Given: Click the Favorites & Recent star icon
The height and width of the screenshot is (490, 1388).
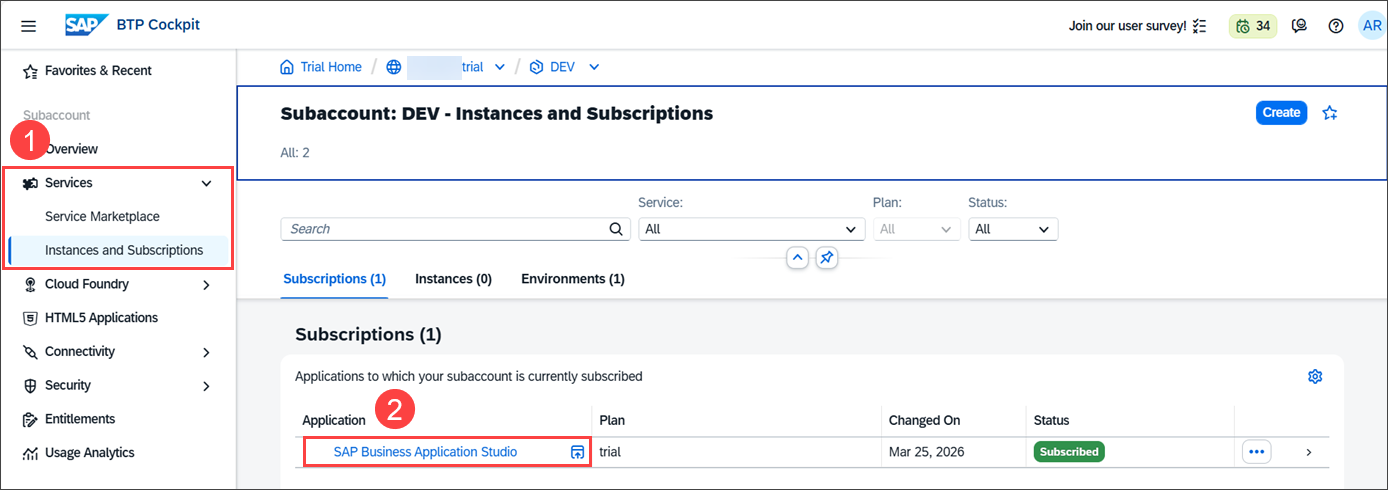Looking at the screenshot, I should pos(30,71).
